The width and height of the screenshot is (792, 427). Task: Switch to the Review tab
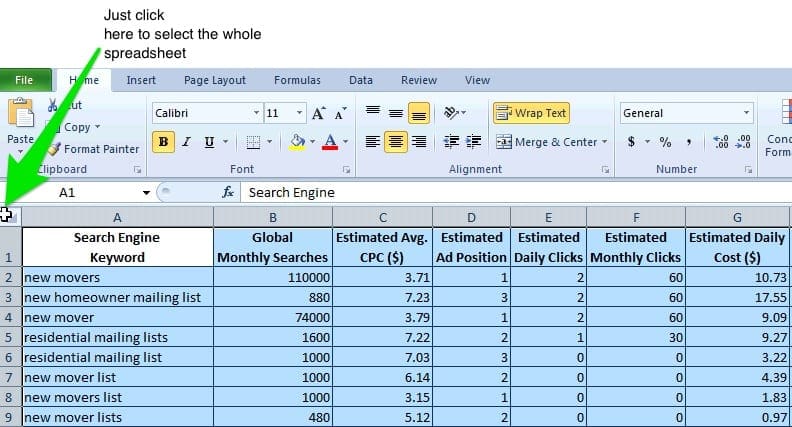419,80
